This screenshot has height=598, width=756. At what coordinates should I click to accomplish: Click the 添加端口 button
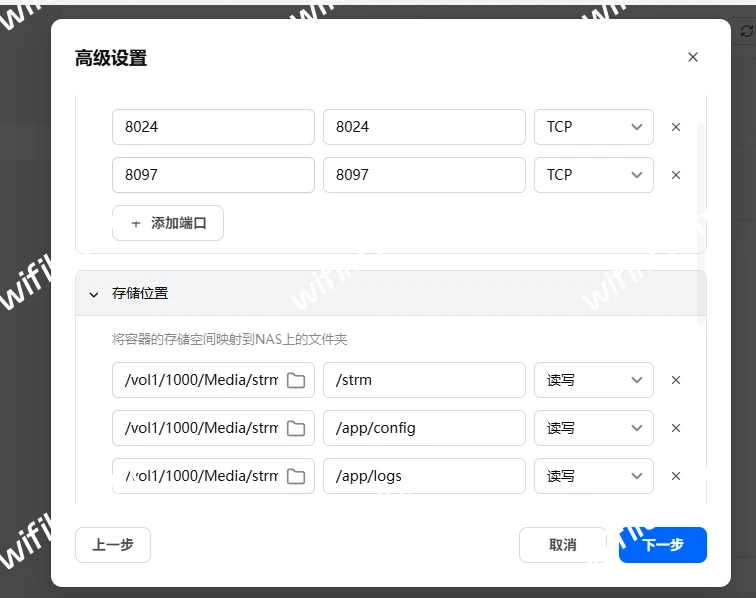(168, 223)
